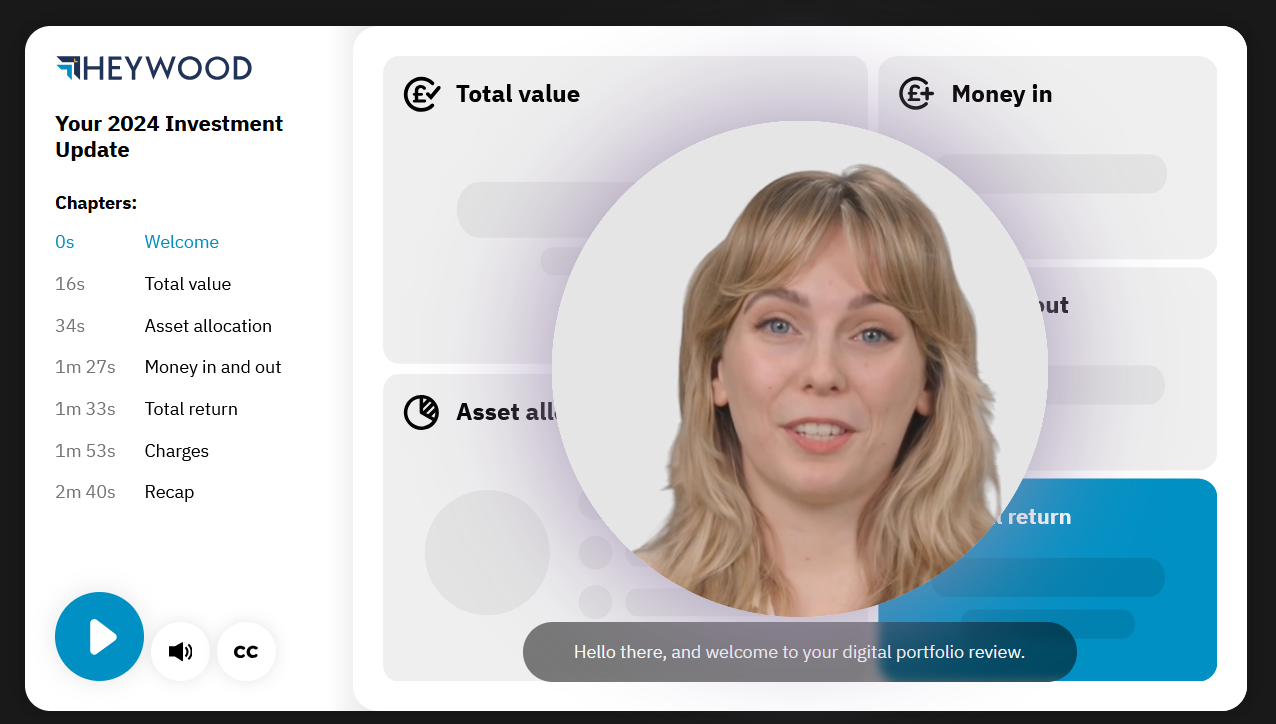Jump to the Welcome chapter
The image size is (1276, 724).
point(181,242)
